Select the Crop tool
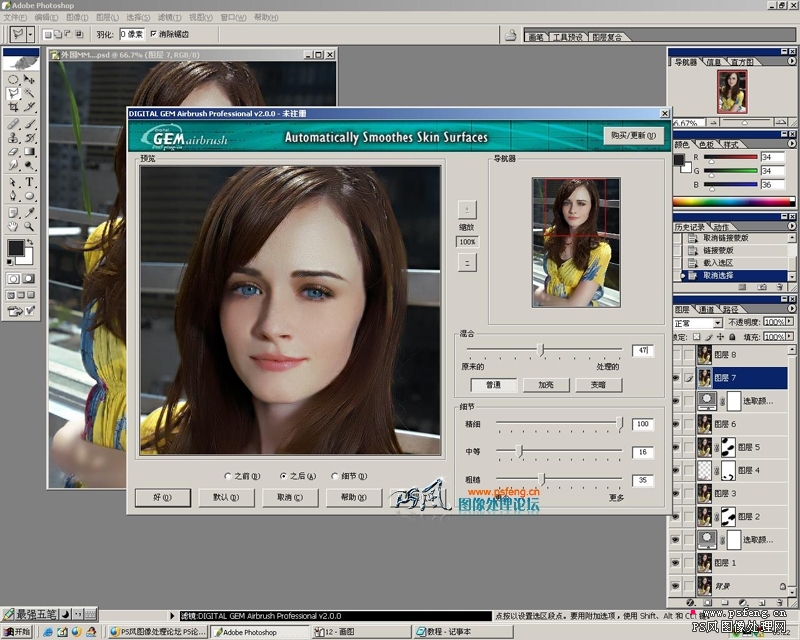 point(13,107)
